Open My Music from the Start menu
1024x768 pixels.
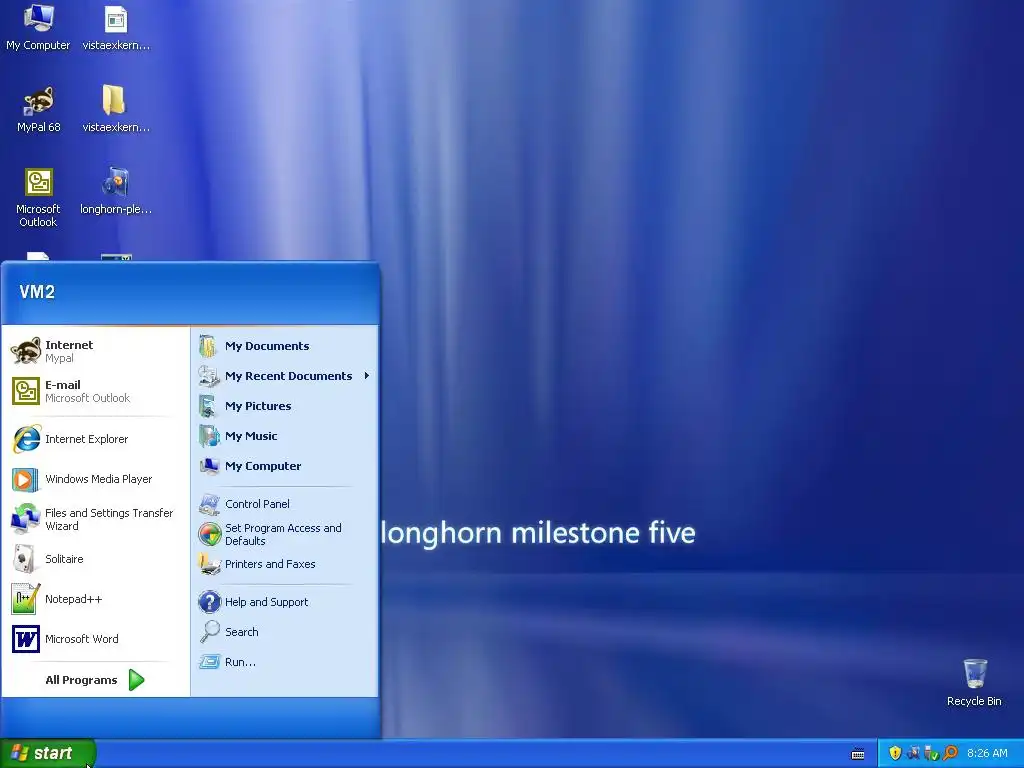tap(285, 436)
